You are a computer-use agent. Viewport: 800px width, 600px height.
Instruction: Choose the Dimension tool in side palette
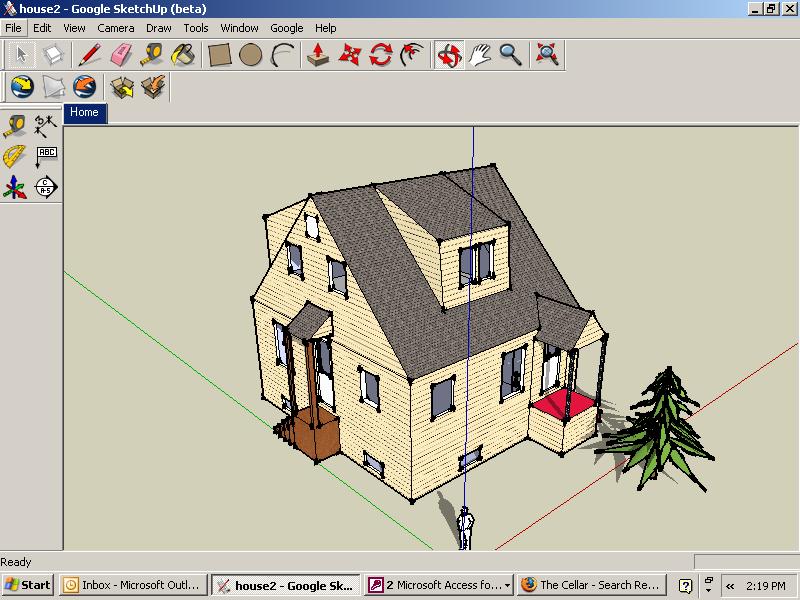[x=45, y=126]
